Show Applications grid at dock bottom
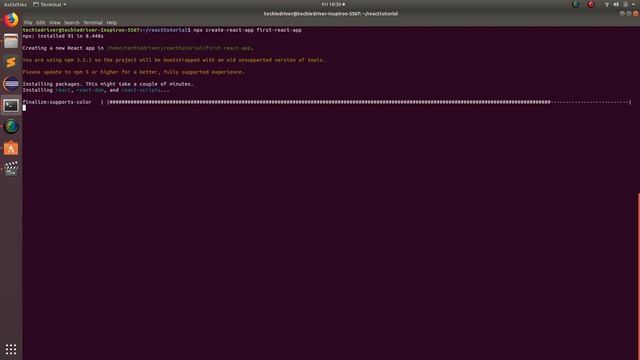This screenshot has width=640, height=360. tap(11, 349)
